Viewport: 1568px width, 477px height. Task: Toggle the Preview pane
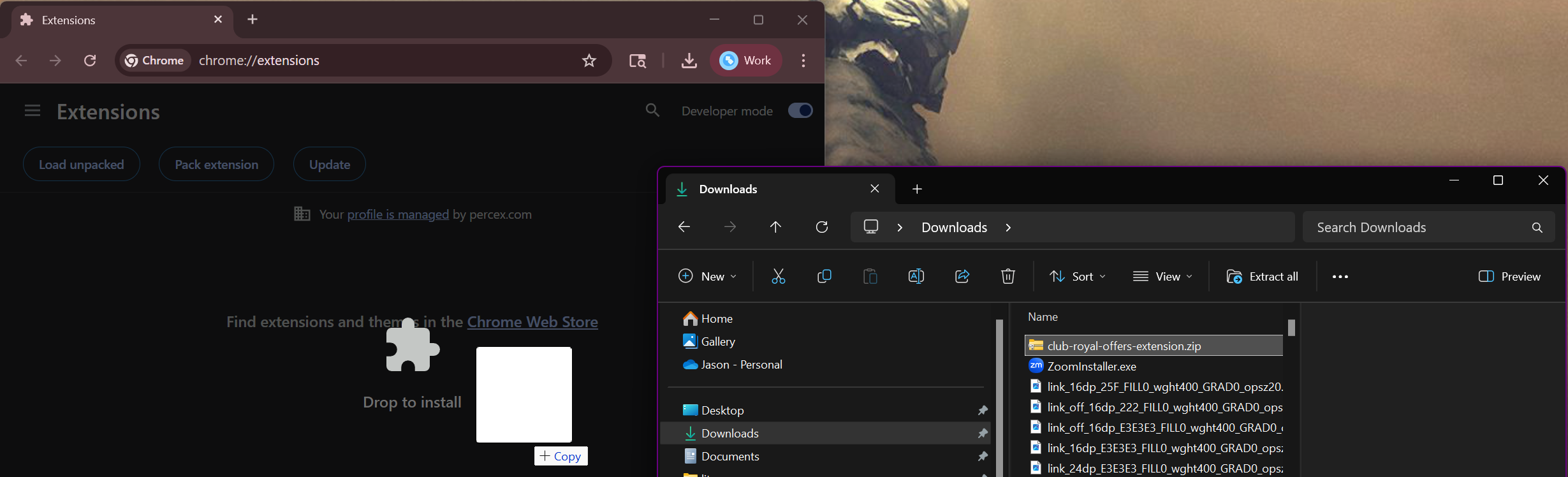coord(1509,276)
